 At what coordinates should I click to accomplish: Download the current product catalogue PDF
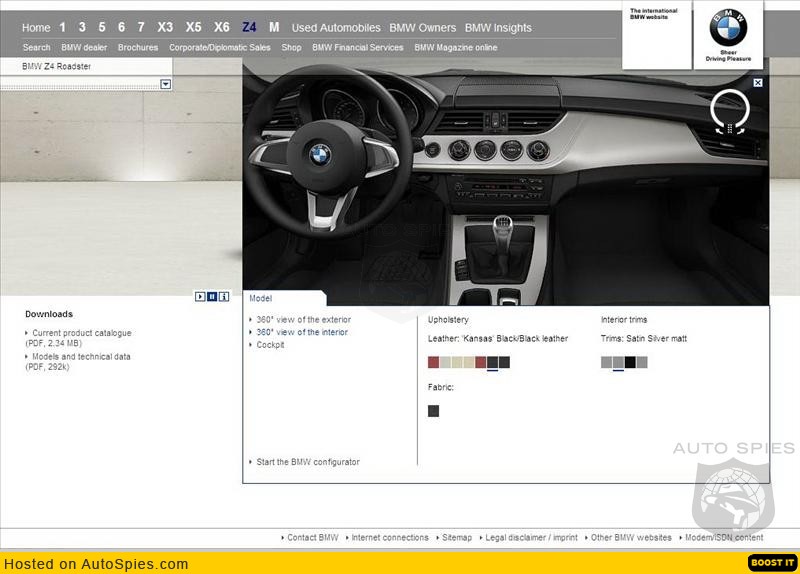[x=81, y=333]
